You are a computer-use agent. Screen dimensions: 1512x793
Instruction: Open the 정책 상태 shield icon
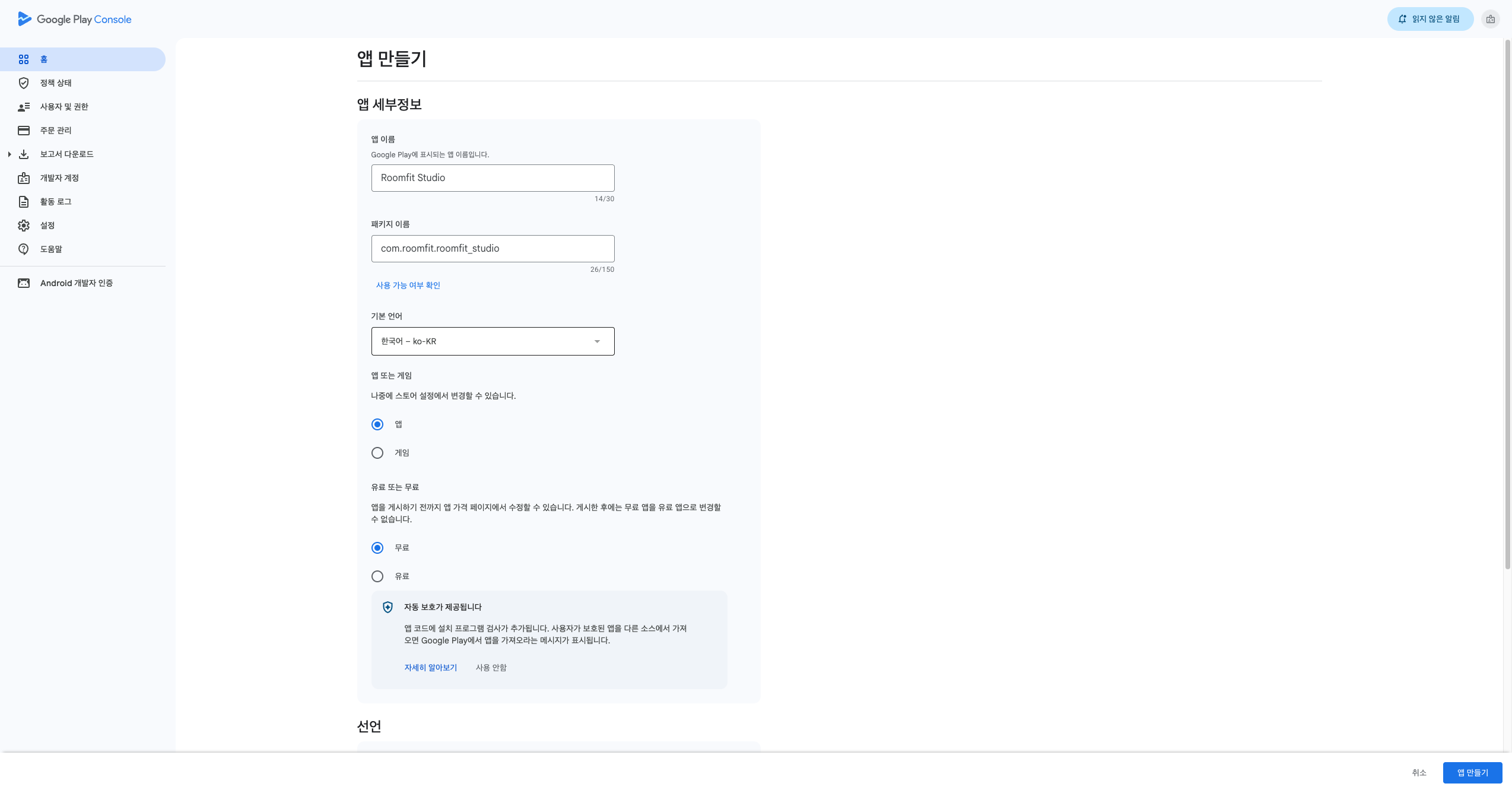pyautogui.click(x=24, y=83)
